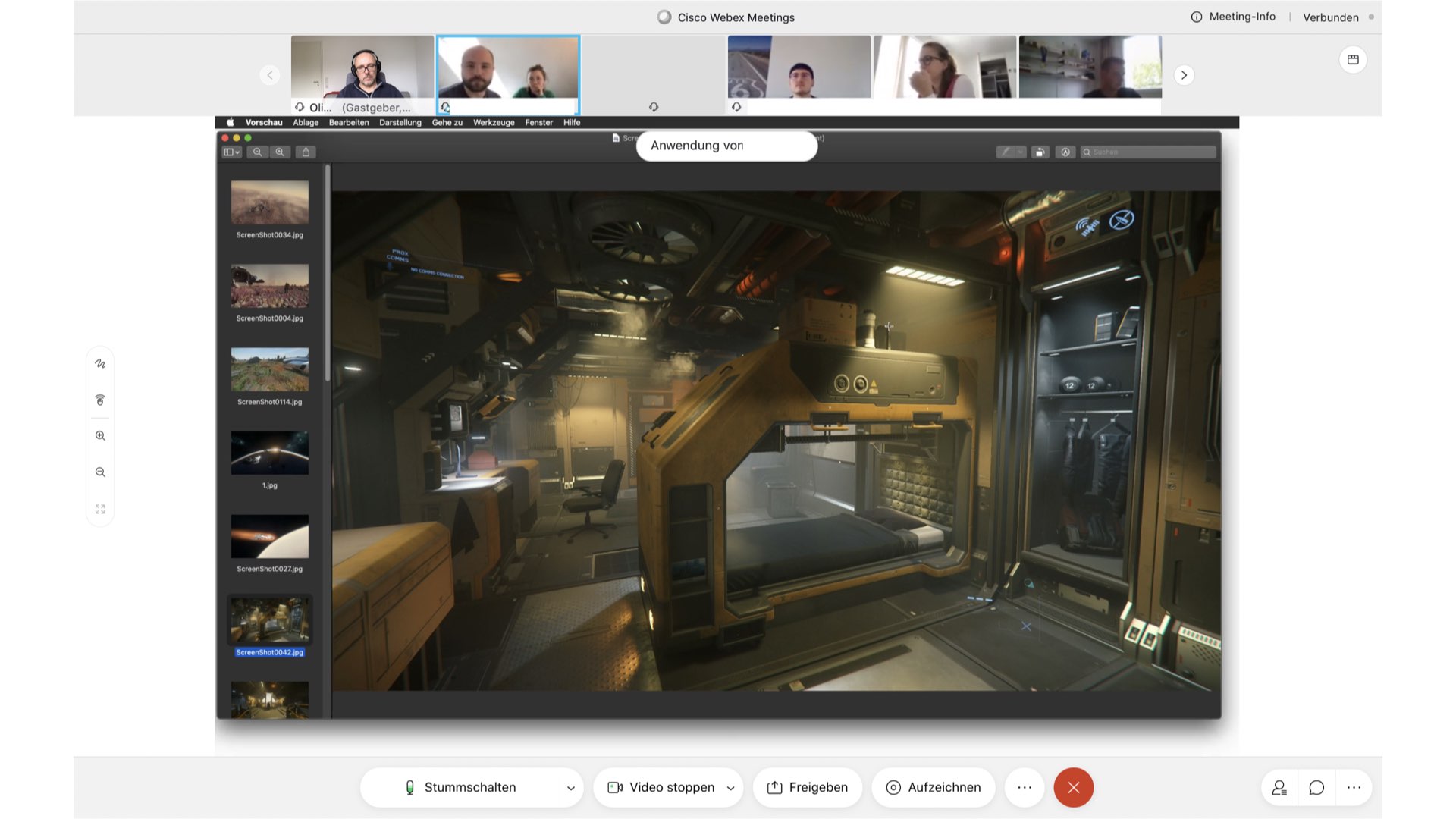This screenshot has height=819, width=1456.
Task: Open Meeting-Info link
Action: click(x=1242, y=17)
